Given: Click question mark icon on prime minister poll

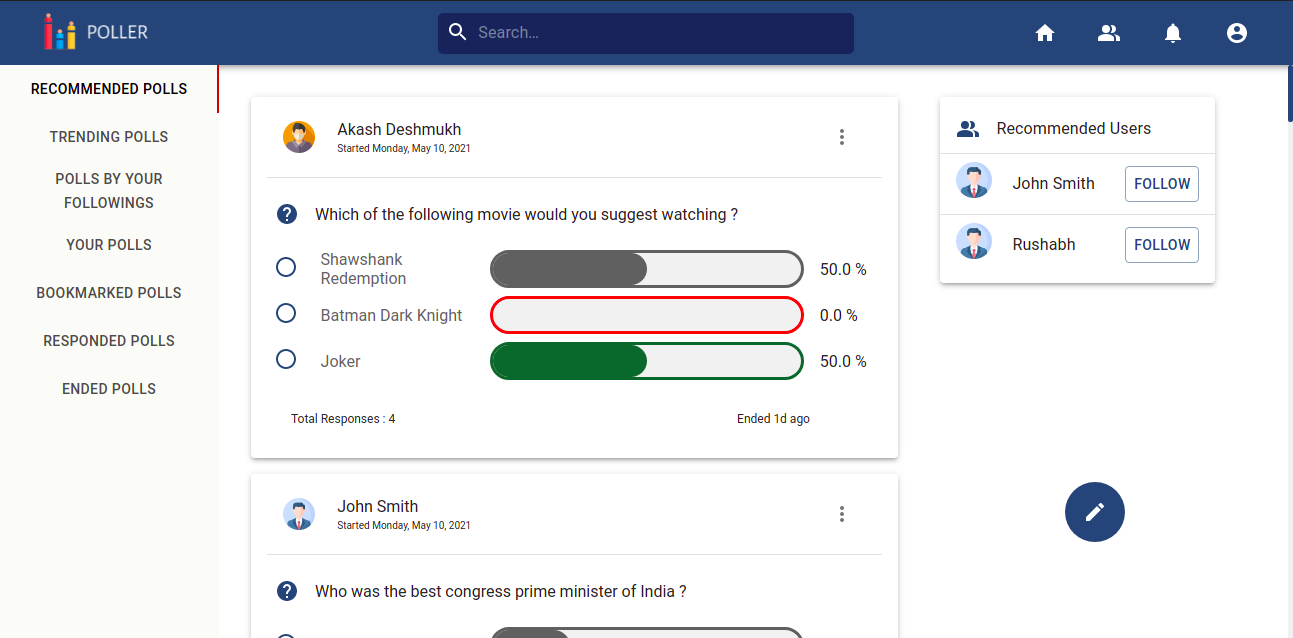Looking at the screenshot, I should tap(287, 591).
